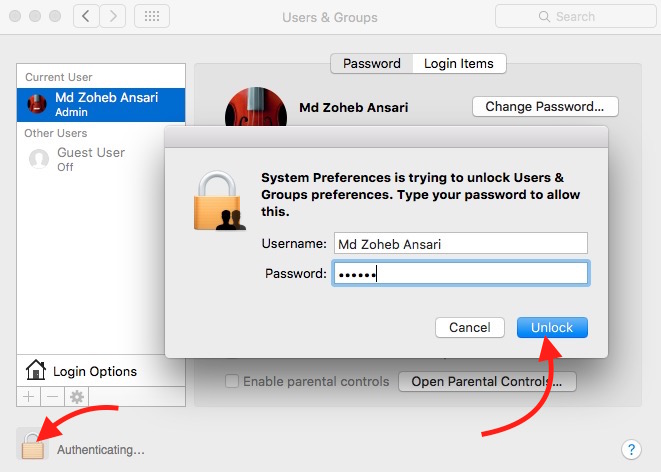Switch to the Login Items tab
This screenshot has width=661, height=472.
(x=459, y=63)
